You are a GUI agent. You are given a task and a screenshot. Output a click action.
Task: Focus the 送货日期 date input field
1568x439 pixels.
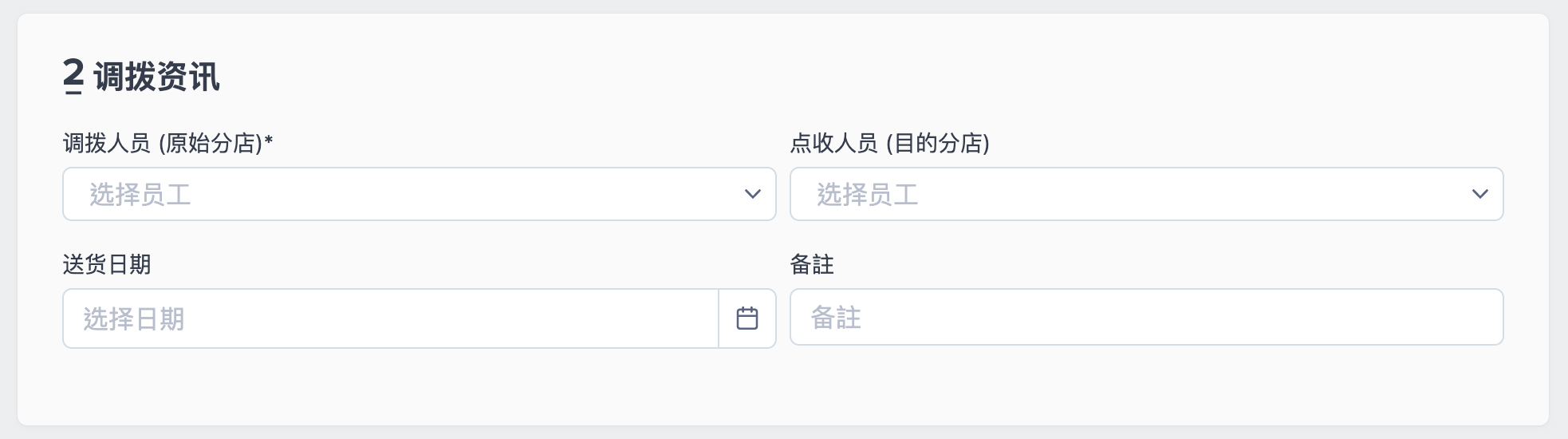click(391, 318)
